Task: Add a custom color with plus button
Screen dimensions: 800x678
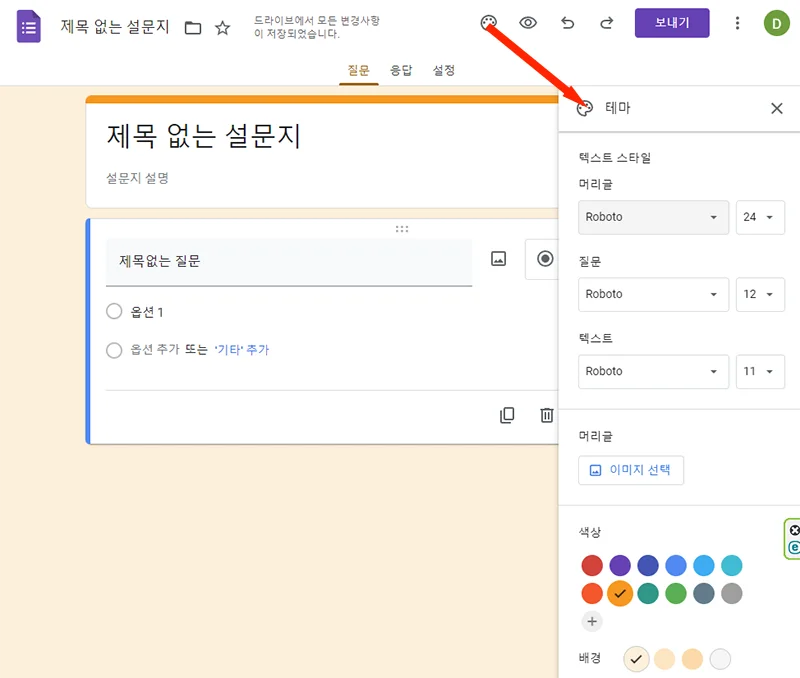Action: [x=592, y=621]
